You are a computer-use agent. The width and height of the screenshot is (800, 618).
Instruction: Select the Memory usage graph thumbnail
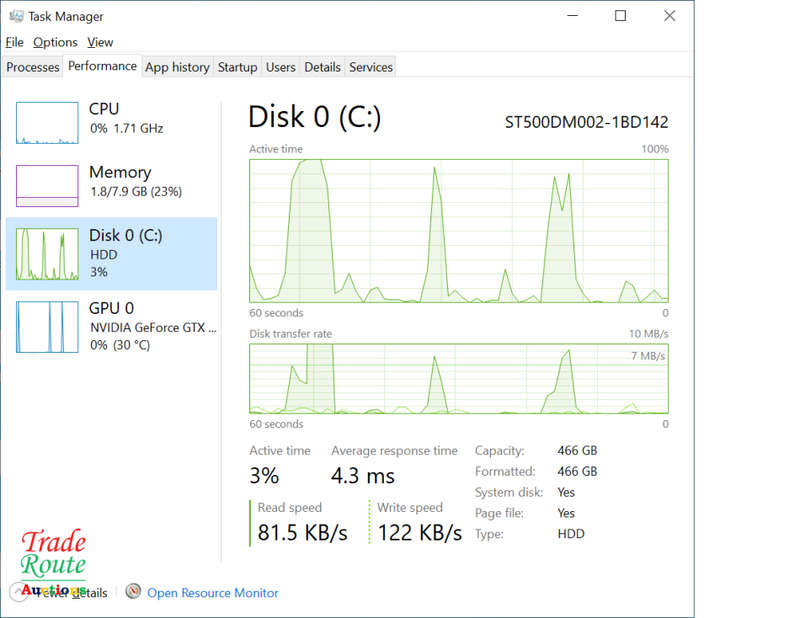(47, 186)
